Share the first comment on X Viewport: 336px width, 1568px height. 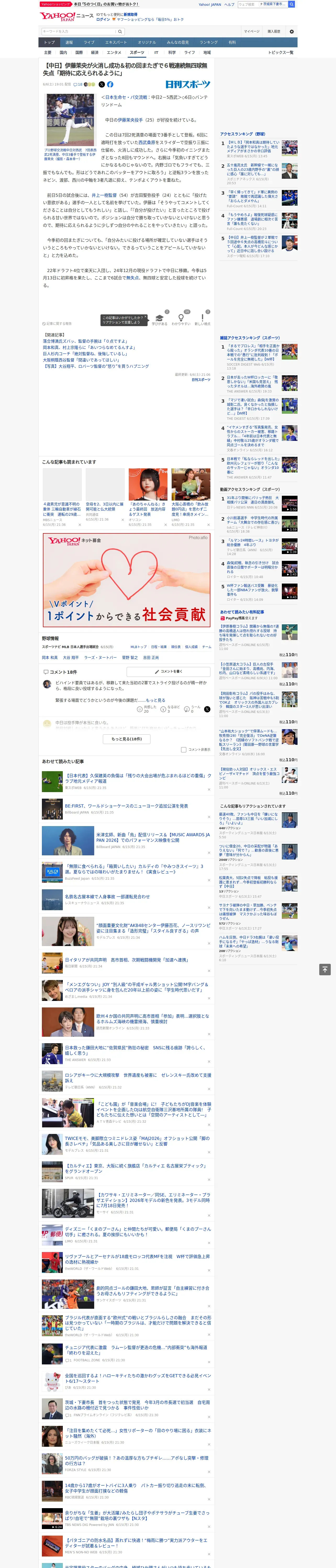(x=207, y=709)
